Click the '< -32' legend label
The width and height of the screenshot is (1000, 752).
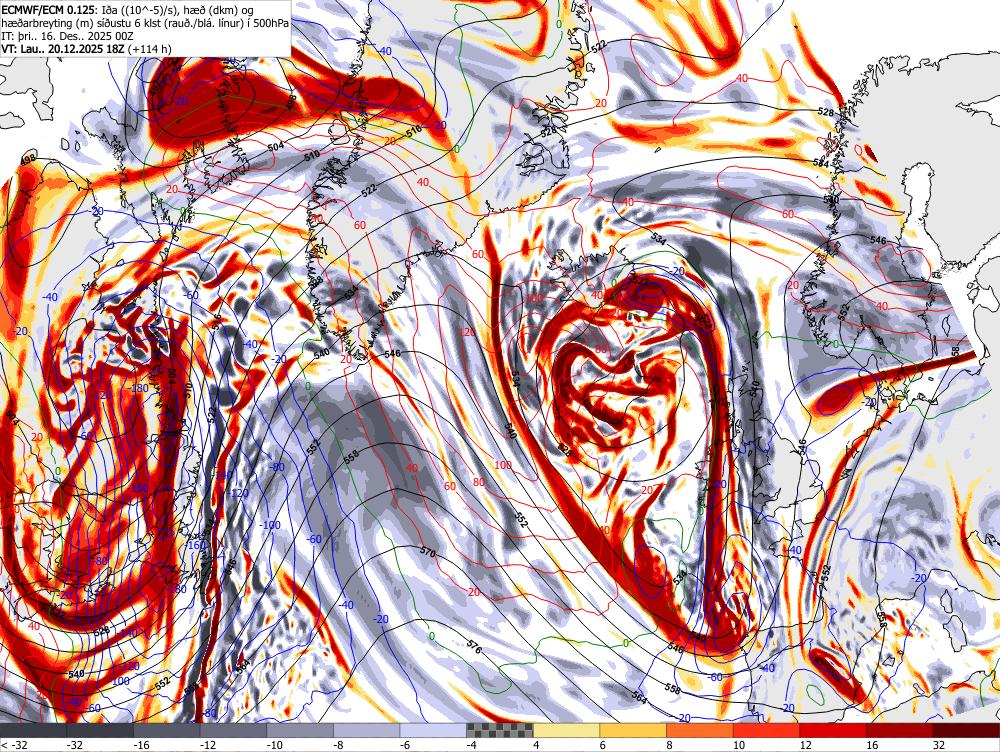(x=13, y=744)
